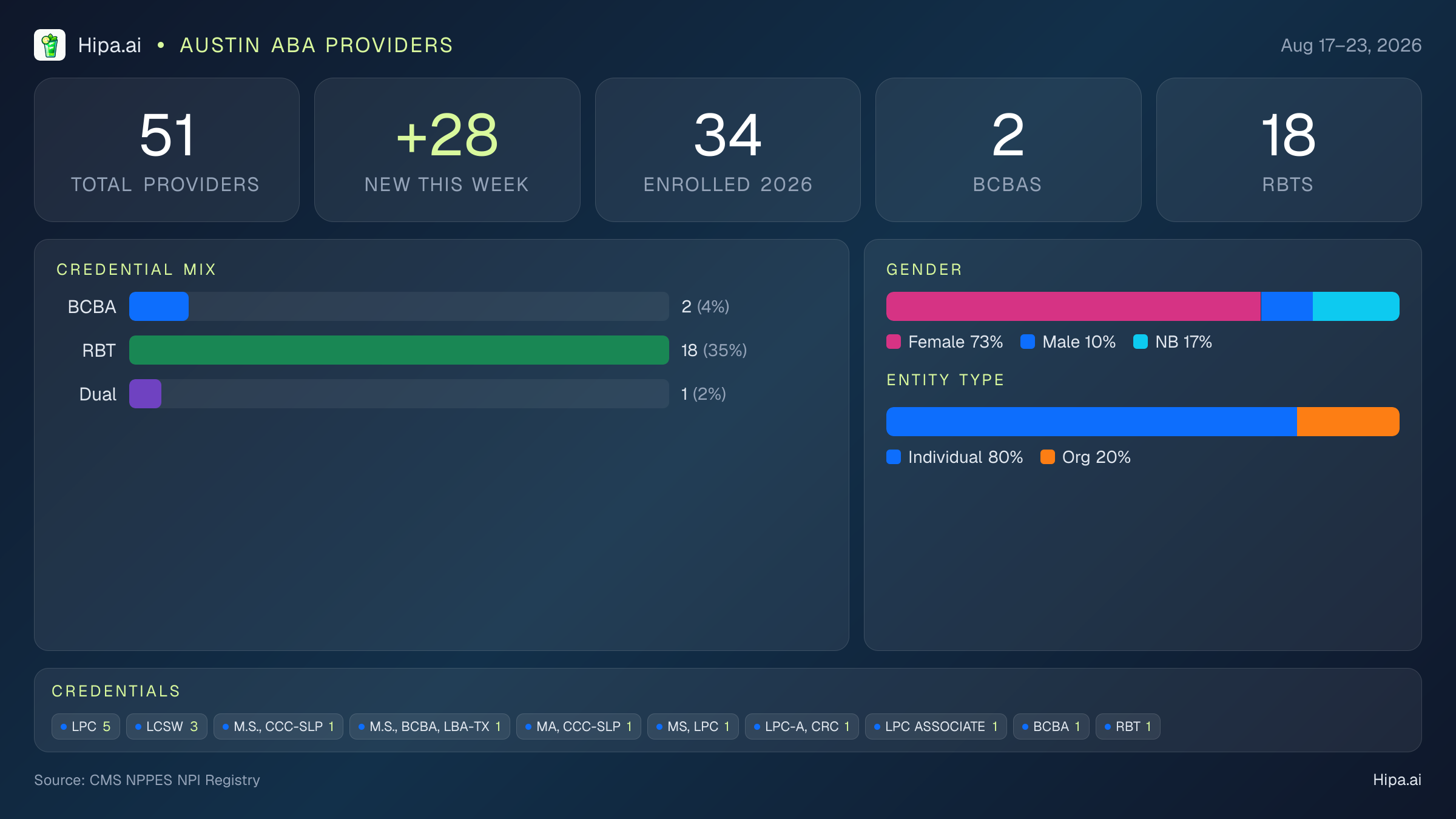Click the blue Male segment of gender bar
The width and height of the screenshot is (1456, 819).
coord(1287,306)
